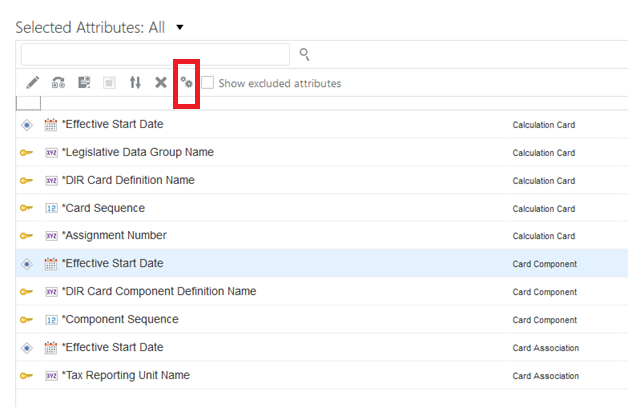This screenshot has width=628, height=407.
Task: Click the search magnifier icon
Action: pos(305,54)
